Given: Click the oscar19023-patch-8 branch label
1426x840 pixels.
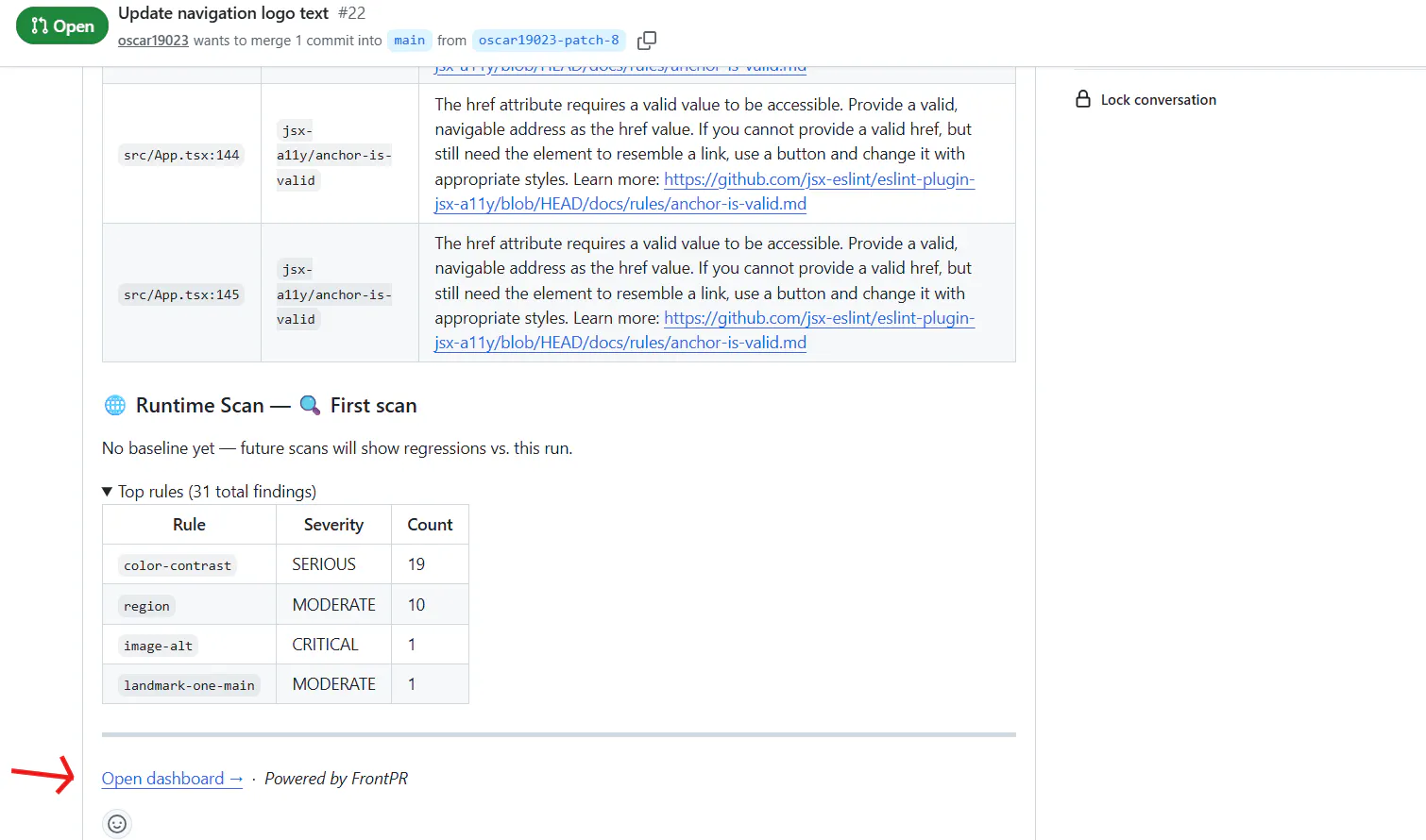Looking at the screenshot, I should tap(549, 41).
